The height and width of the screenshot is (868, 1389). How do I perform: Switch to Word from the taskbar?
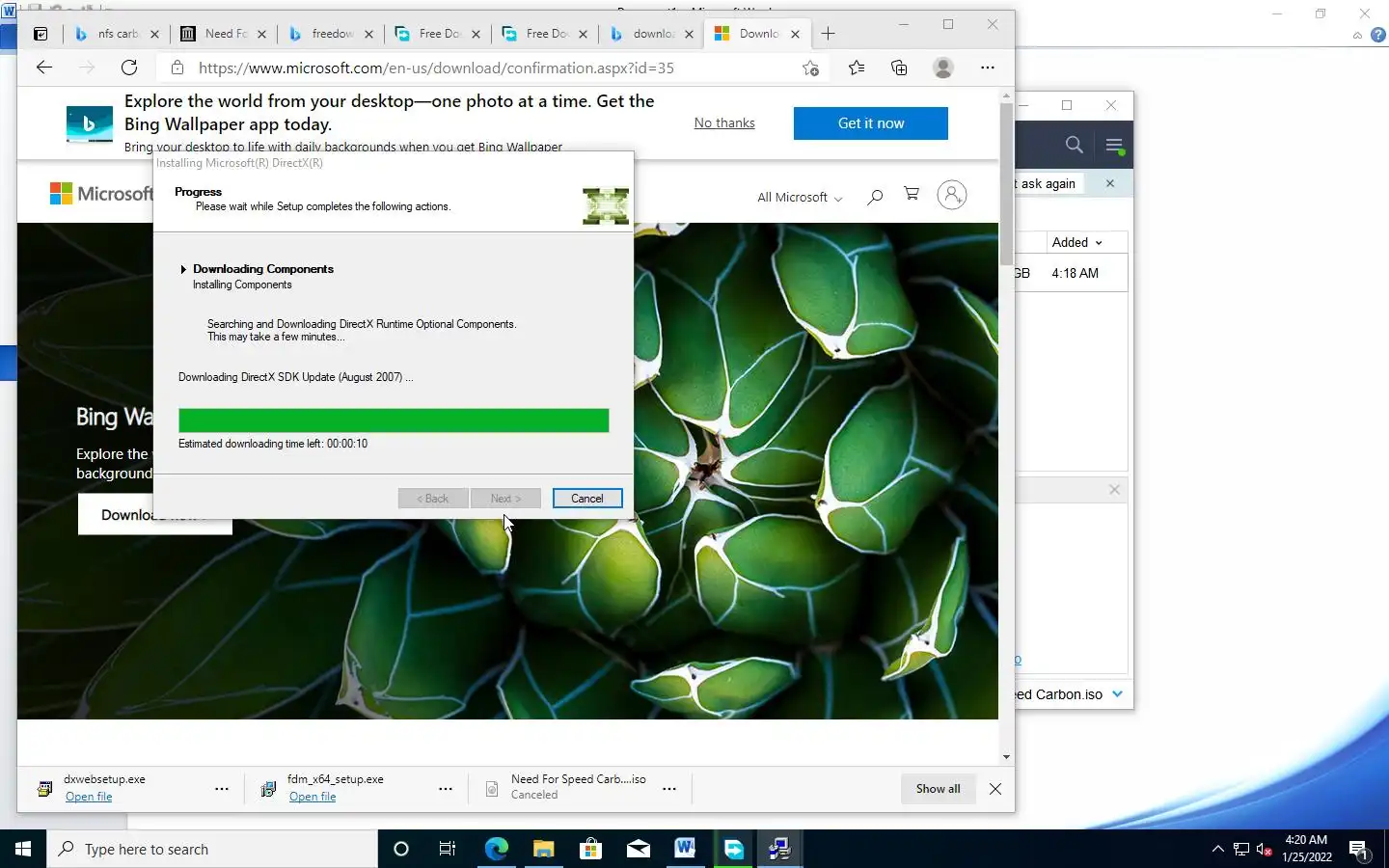(x=685, y=849)
